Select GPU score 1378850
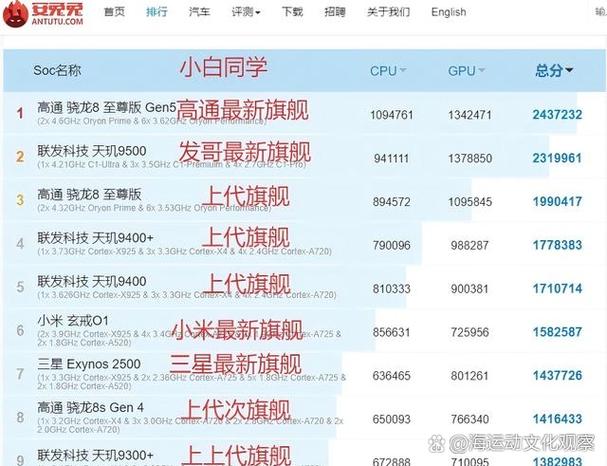 click(x=470, y=158)
